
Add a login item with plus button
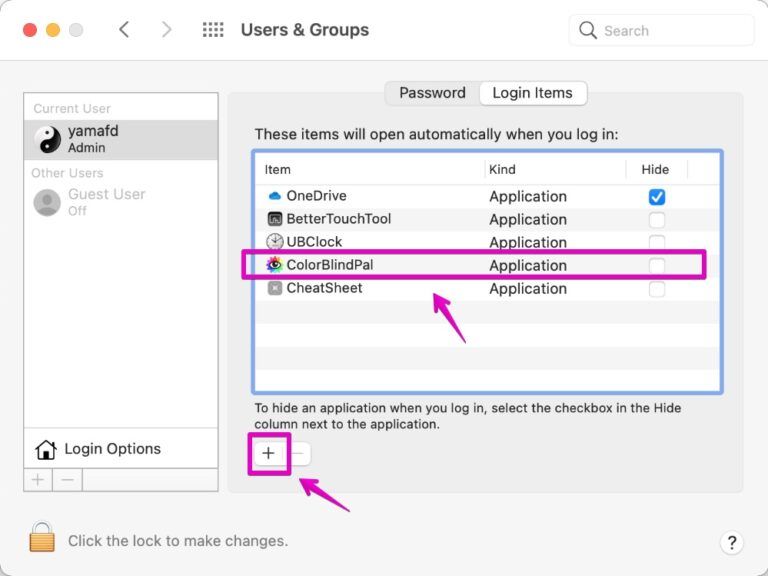(268, 453)
